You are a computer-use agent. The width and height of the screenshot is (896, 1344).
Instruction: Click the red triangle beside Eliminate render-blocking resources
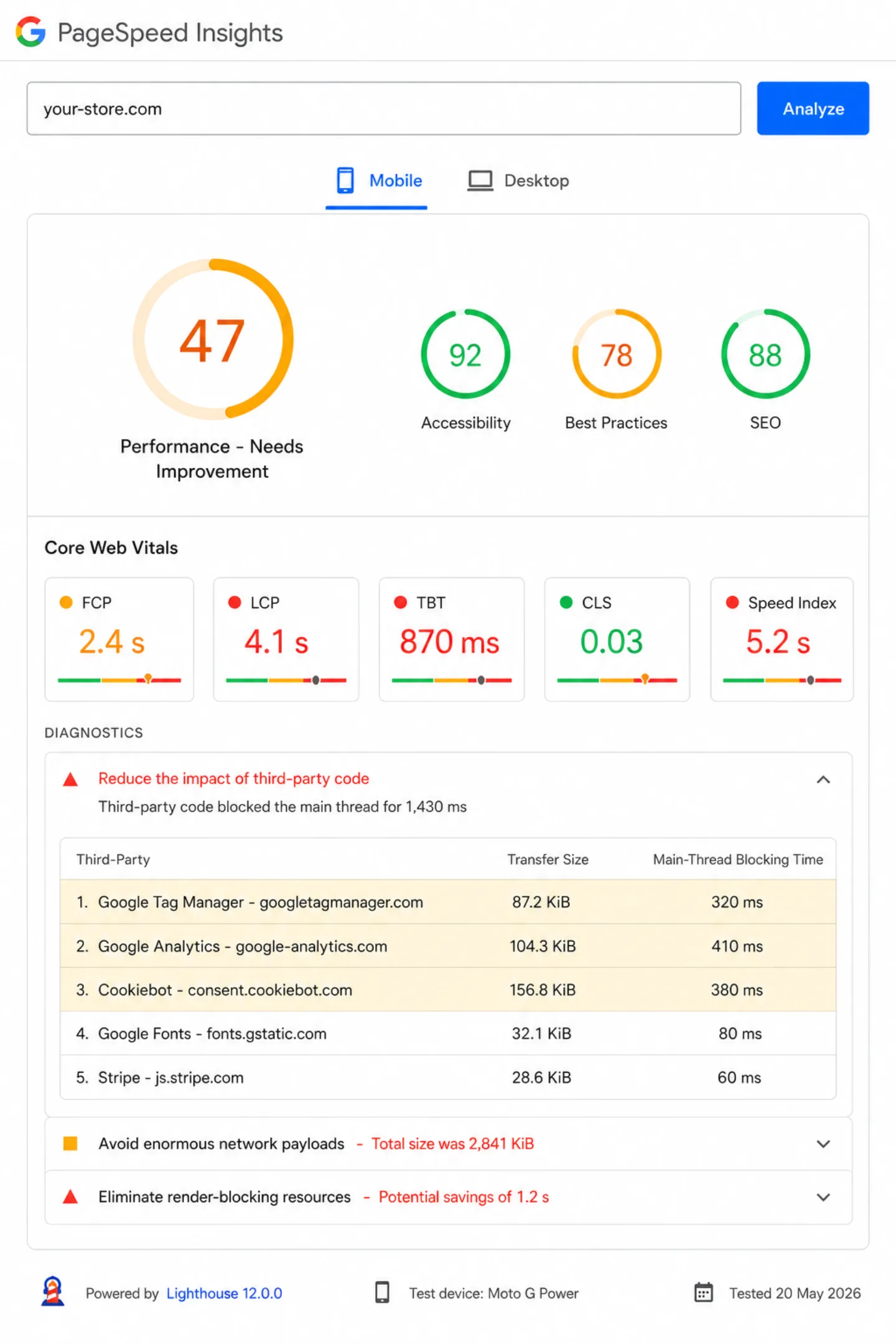pyautogui.click(x=70, y=1197)
